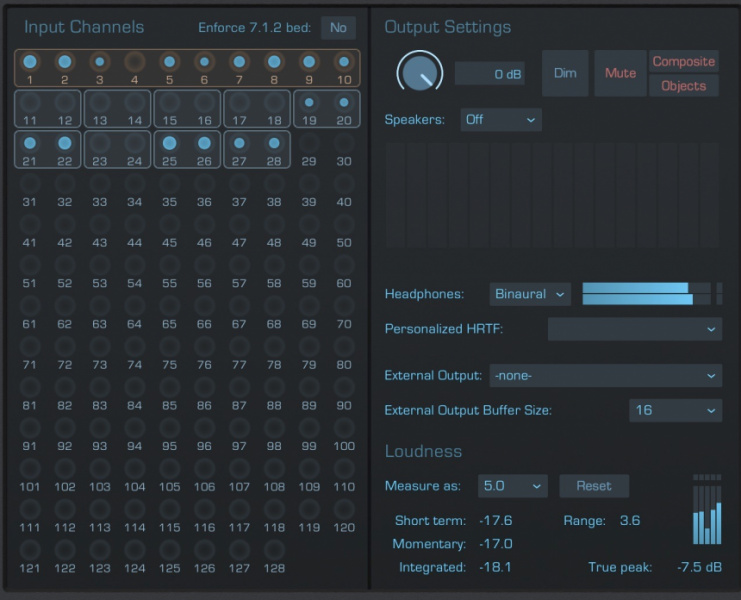This screenshot has width=741, height=600.
Task: Toggle Enforce 7.1.2 bed No button
Action: click(338, 28)
